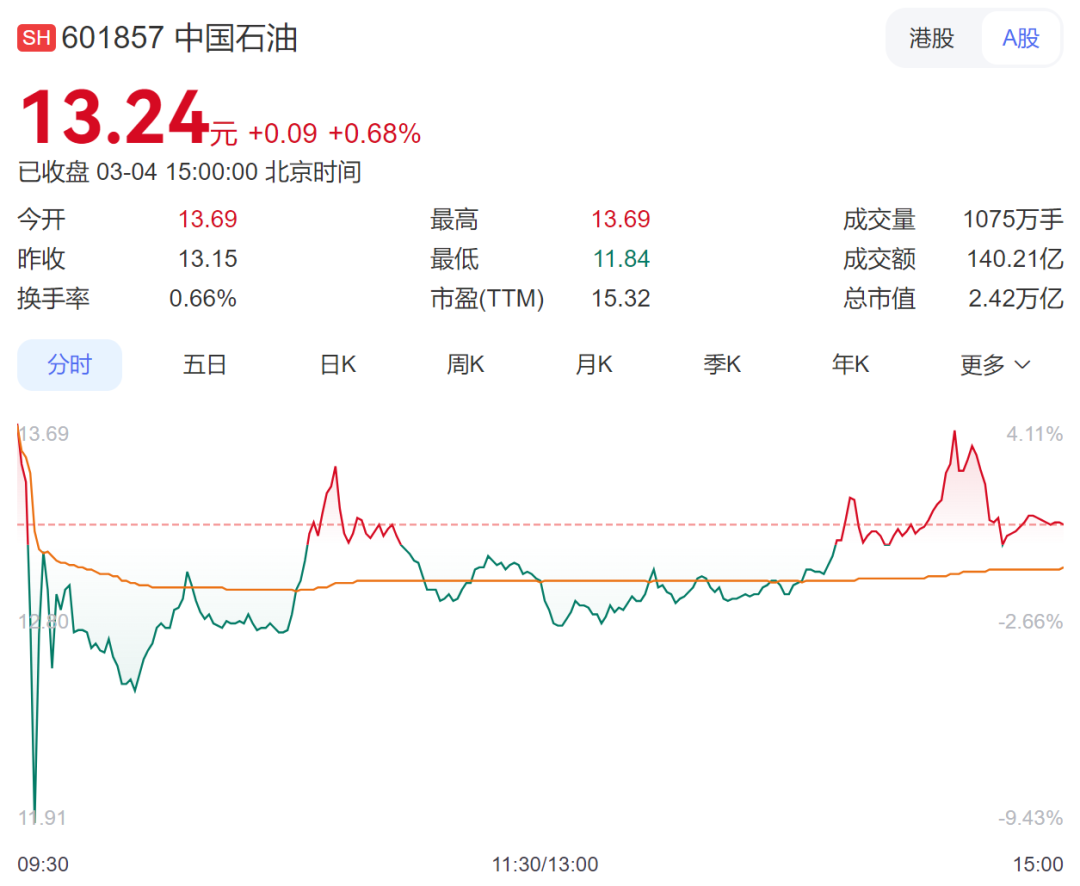The image size is (1080, 886).
Task: Click the price change +0.09
Action: click(x=282, y=134)
